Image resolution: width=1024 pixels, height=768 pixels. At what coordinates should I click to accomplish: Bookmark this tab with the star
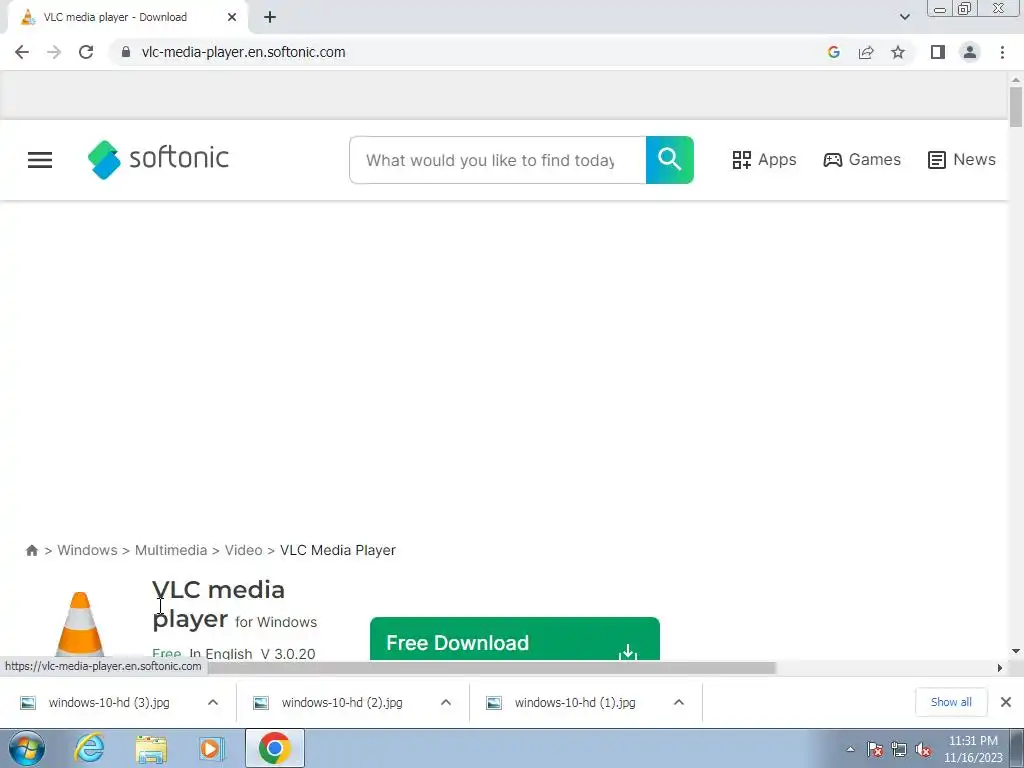tap(898, 52)
